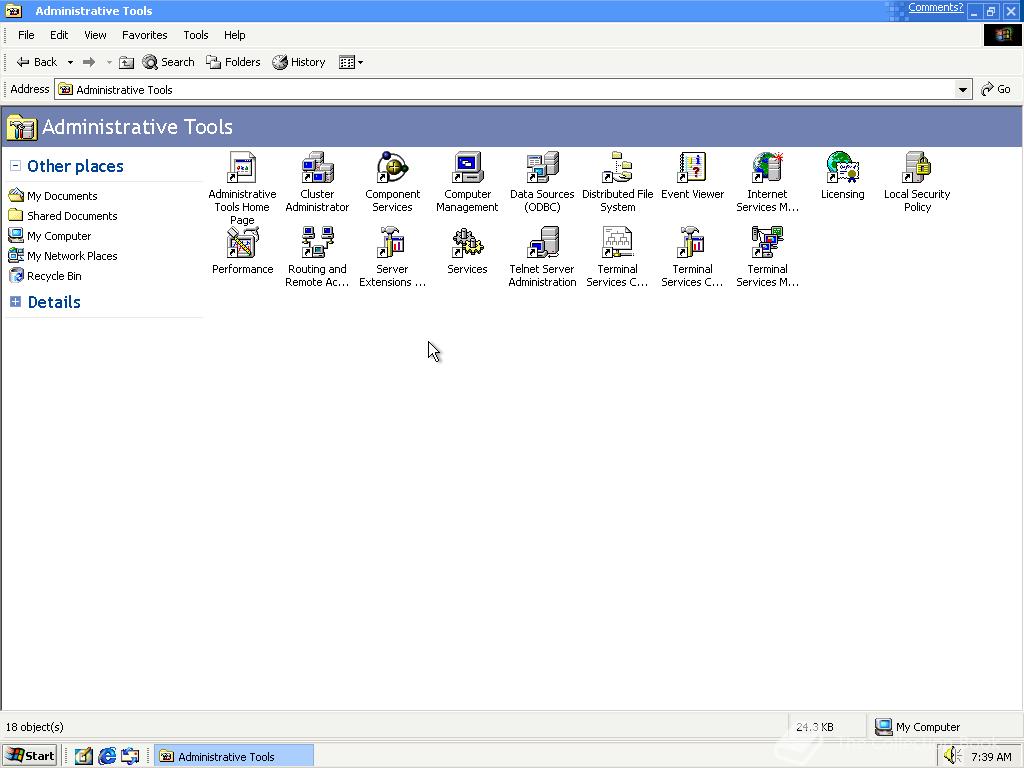Click third quick launch icon

tap(131, 756)
